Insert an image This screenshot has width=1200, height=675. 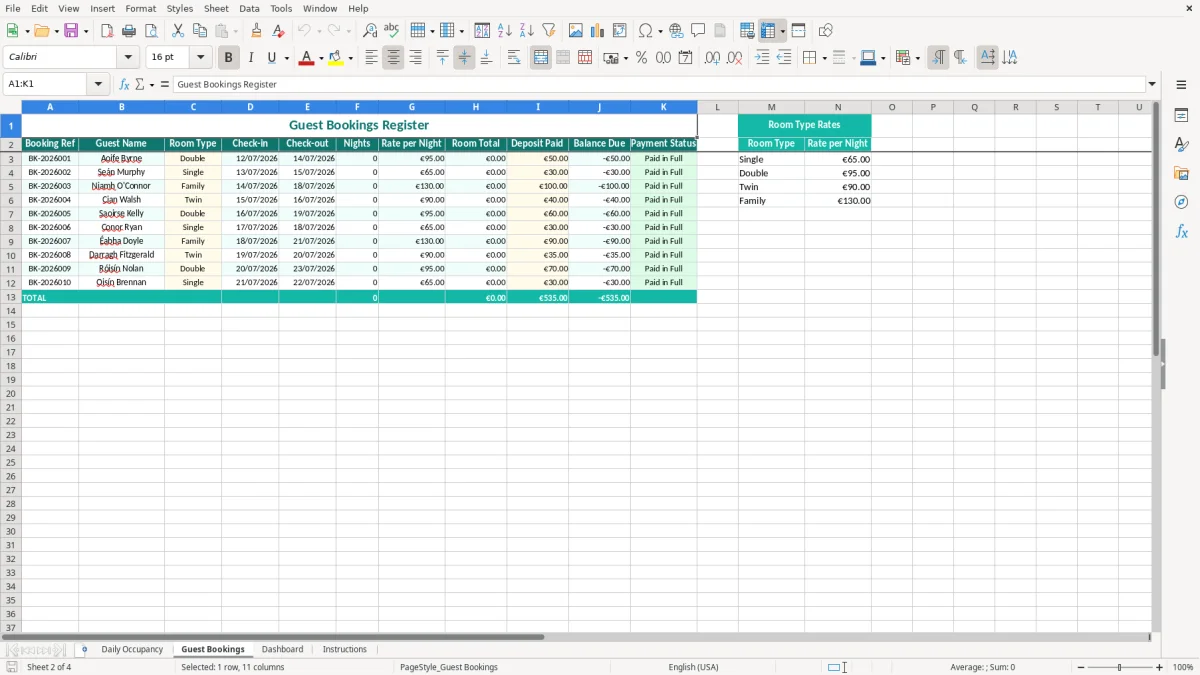pyautogui.click(x=576, y=31)
